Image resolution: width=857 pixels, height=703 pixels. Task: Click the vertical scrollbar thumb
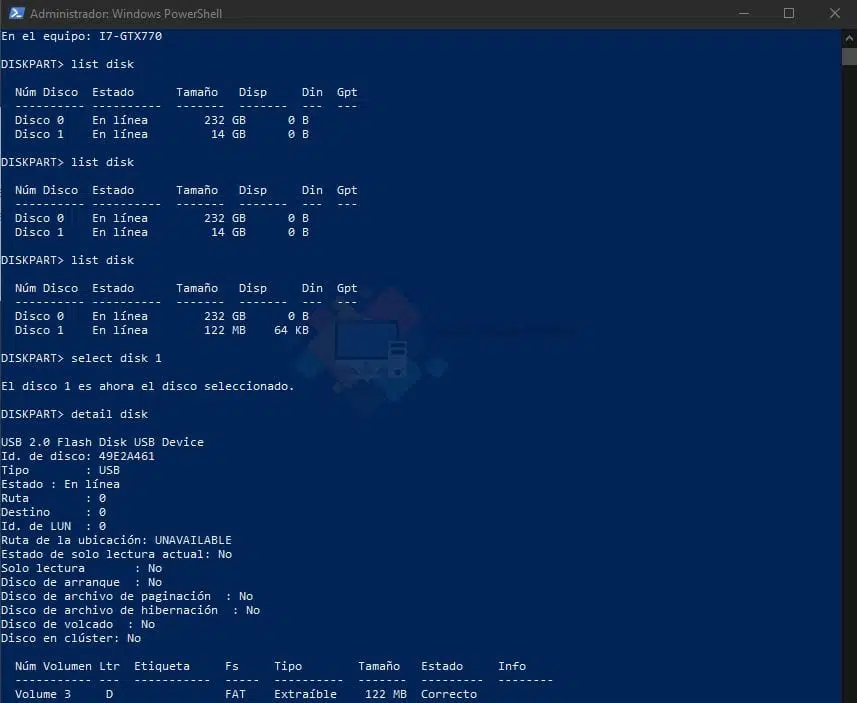point(849,57)
